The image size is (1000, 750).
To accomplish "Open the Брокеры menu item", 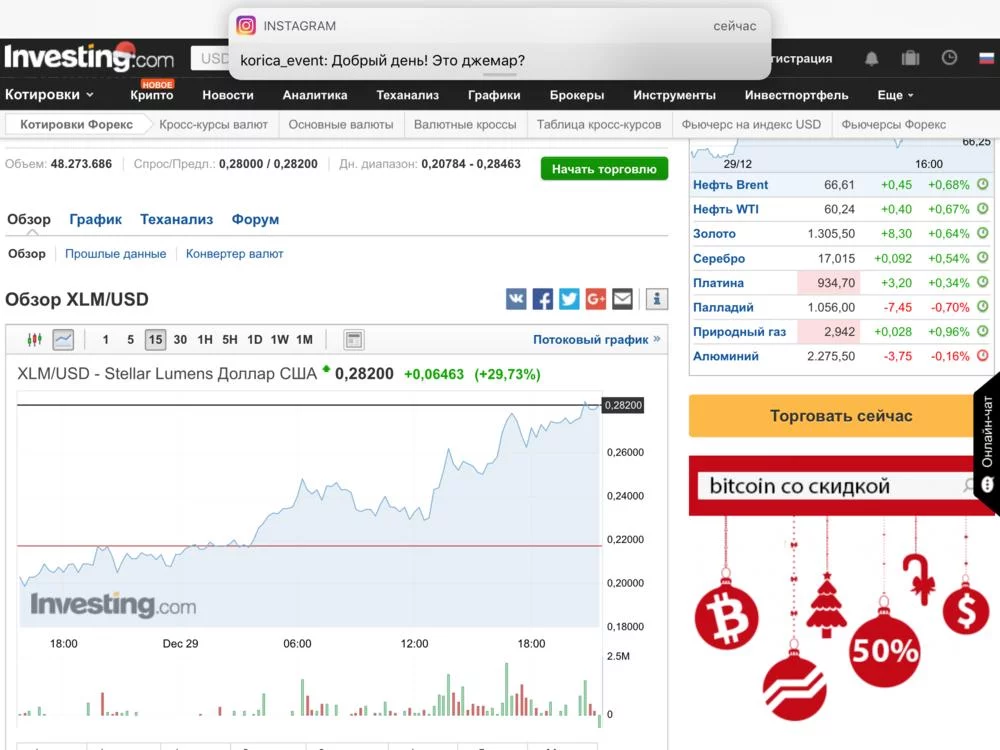I will coord(577,95).
